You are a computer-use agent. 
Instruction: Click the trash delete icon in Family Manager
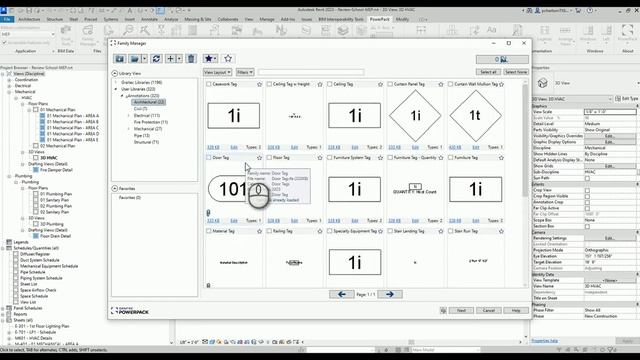click(x=191, y=59)
